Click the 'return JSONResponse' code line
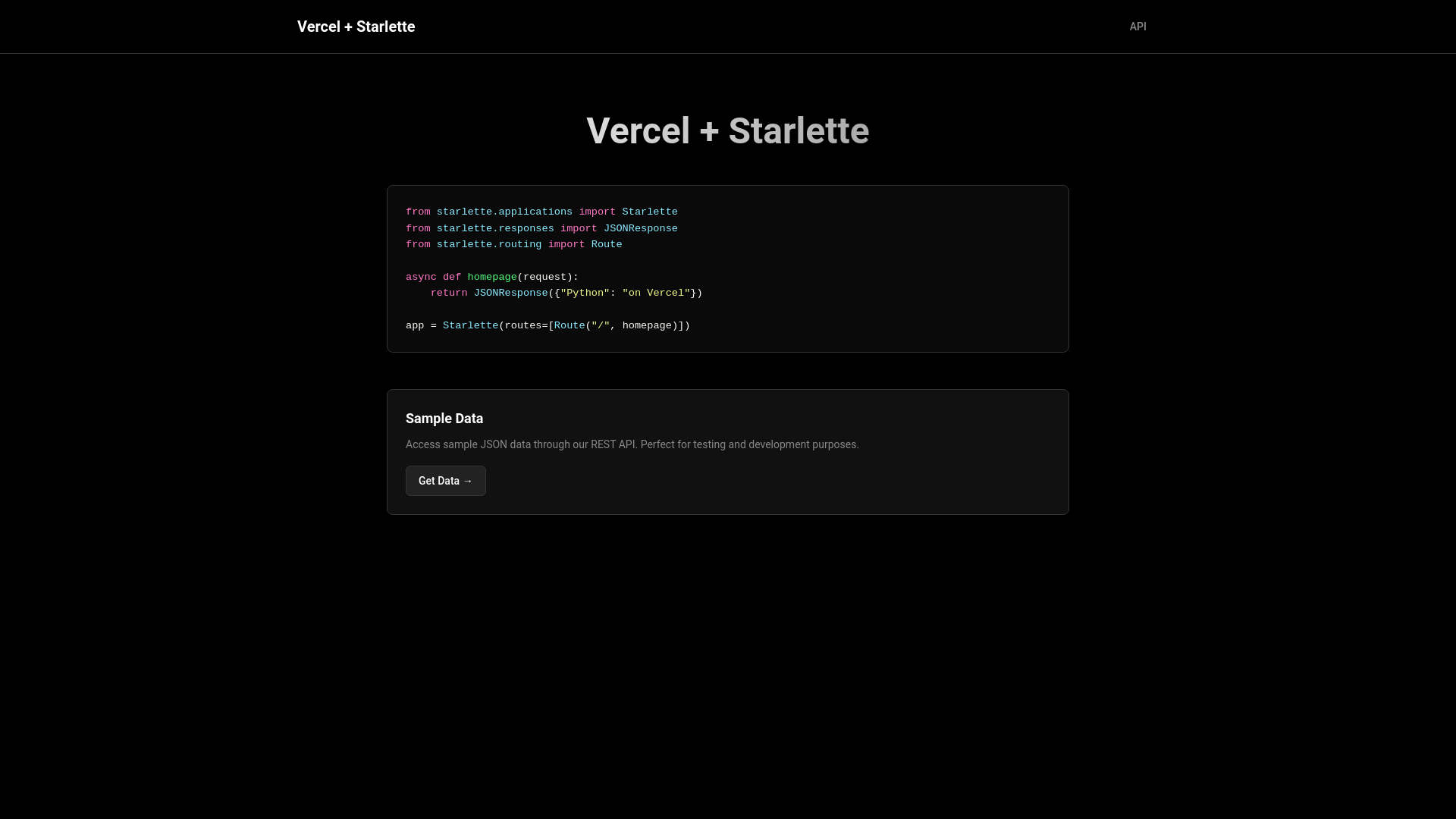 pyautogui.click(x=566, y=293)
